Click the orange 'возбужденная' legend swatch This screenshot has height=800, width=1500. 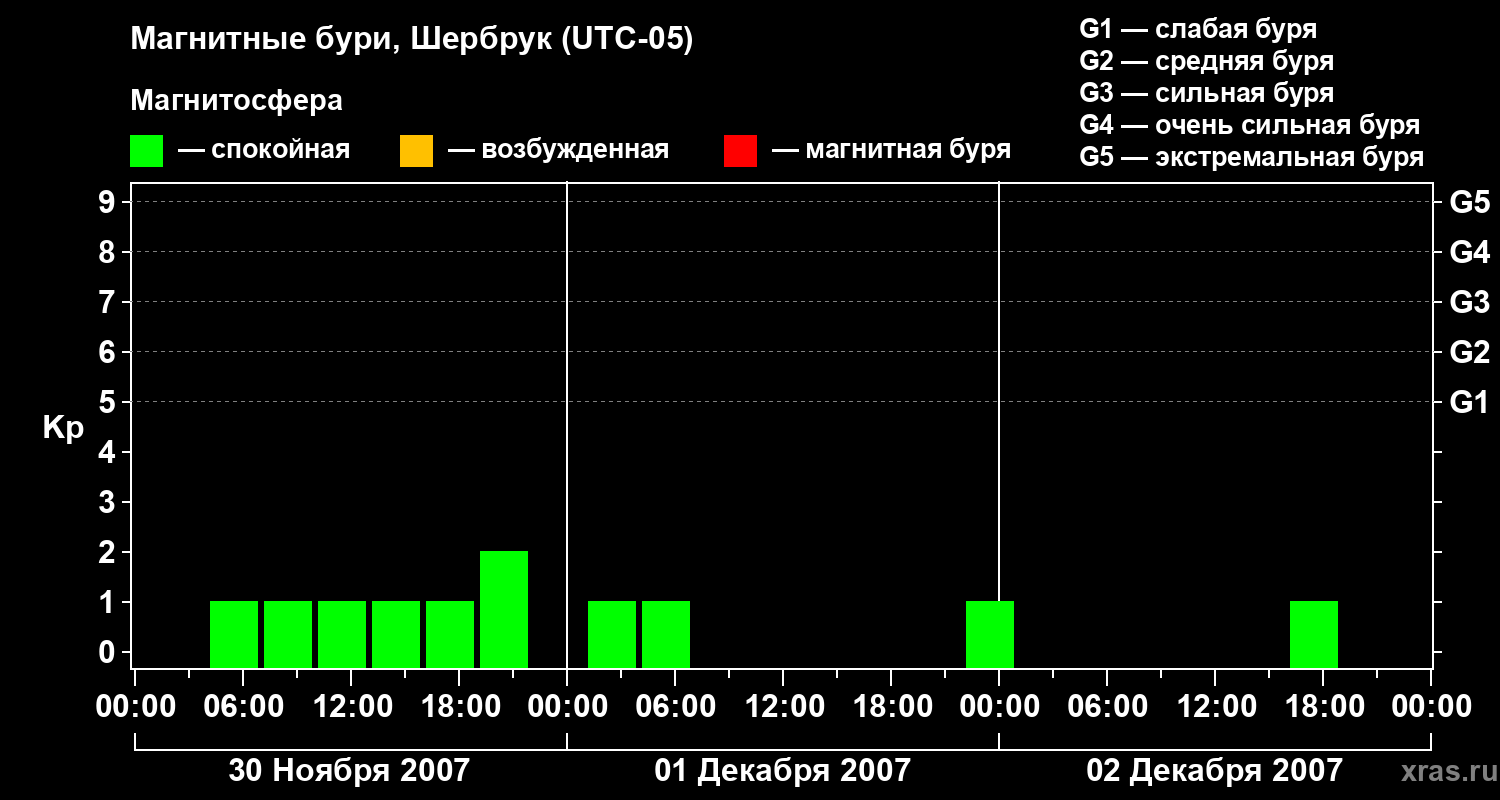tap(416, 151)
